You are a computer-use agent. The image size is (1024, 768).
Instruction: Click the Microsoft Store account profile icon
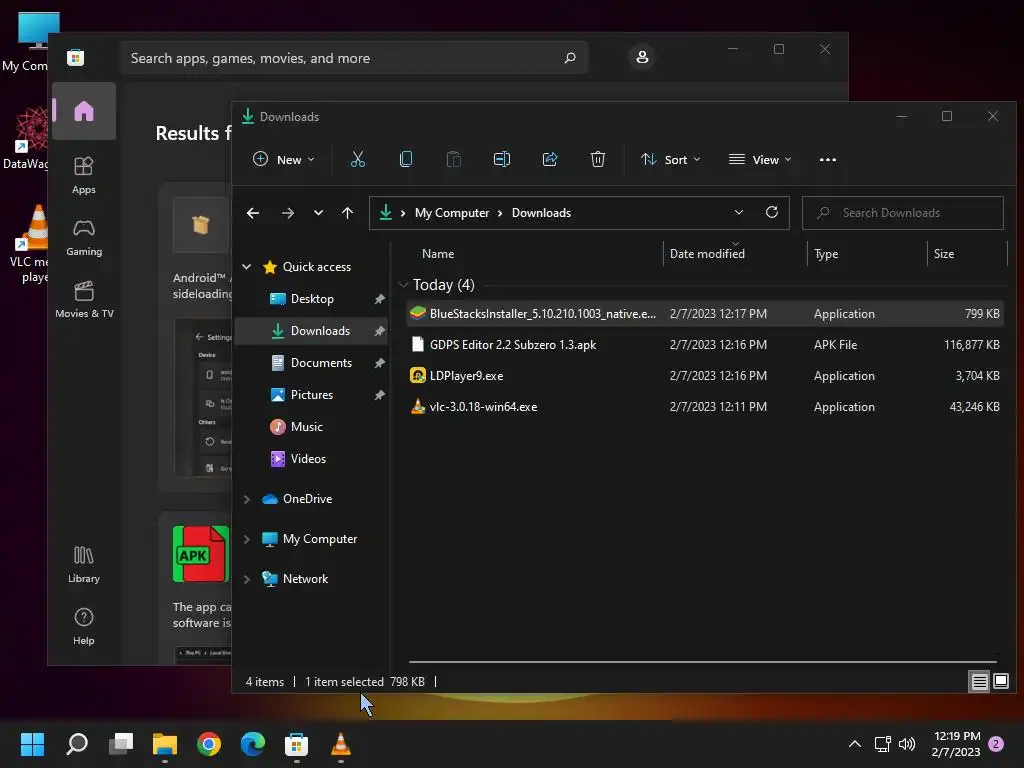[642, 57]
